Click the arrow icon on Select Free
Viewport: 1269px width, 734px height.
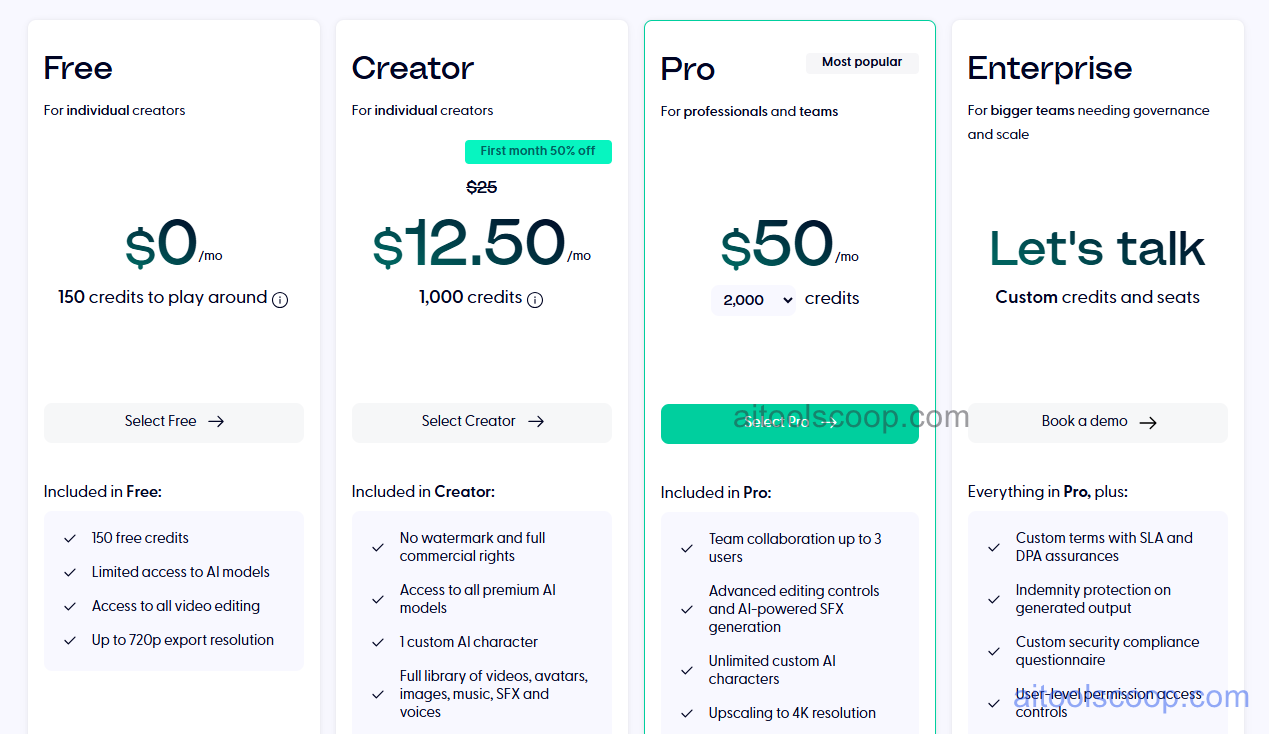pyautogui.click(x=216, y=421)
